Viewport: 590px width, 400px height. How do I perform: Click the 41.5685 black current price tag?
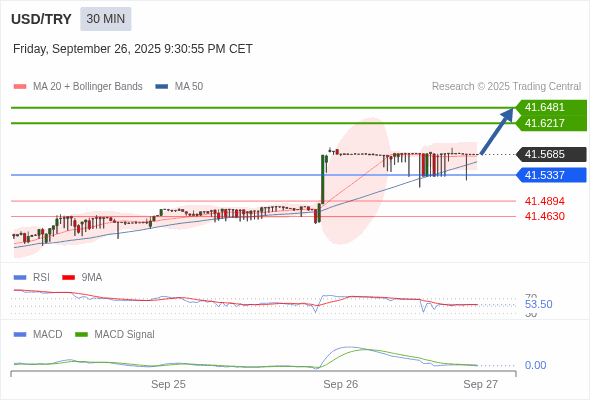click(x=551, y=154)
